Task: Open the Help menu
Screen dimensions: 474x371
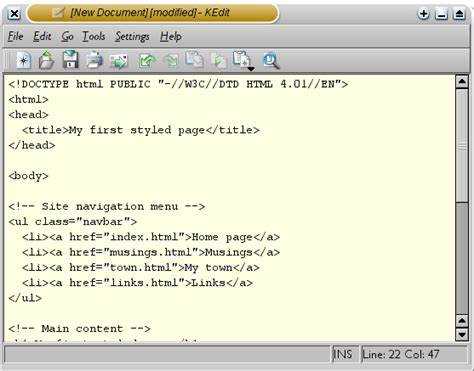Action: coord(171,36)
